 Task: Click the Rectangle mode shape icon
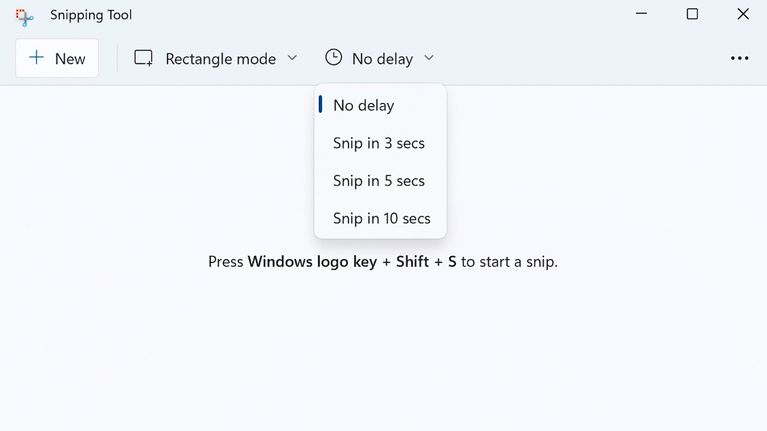point(144,58)
